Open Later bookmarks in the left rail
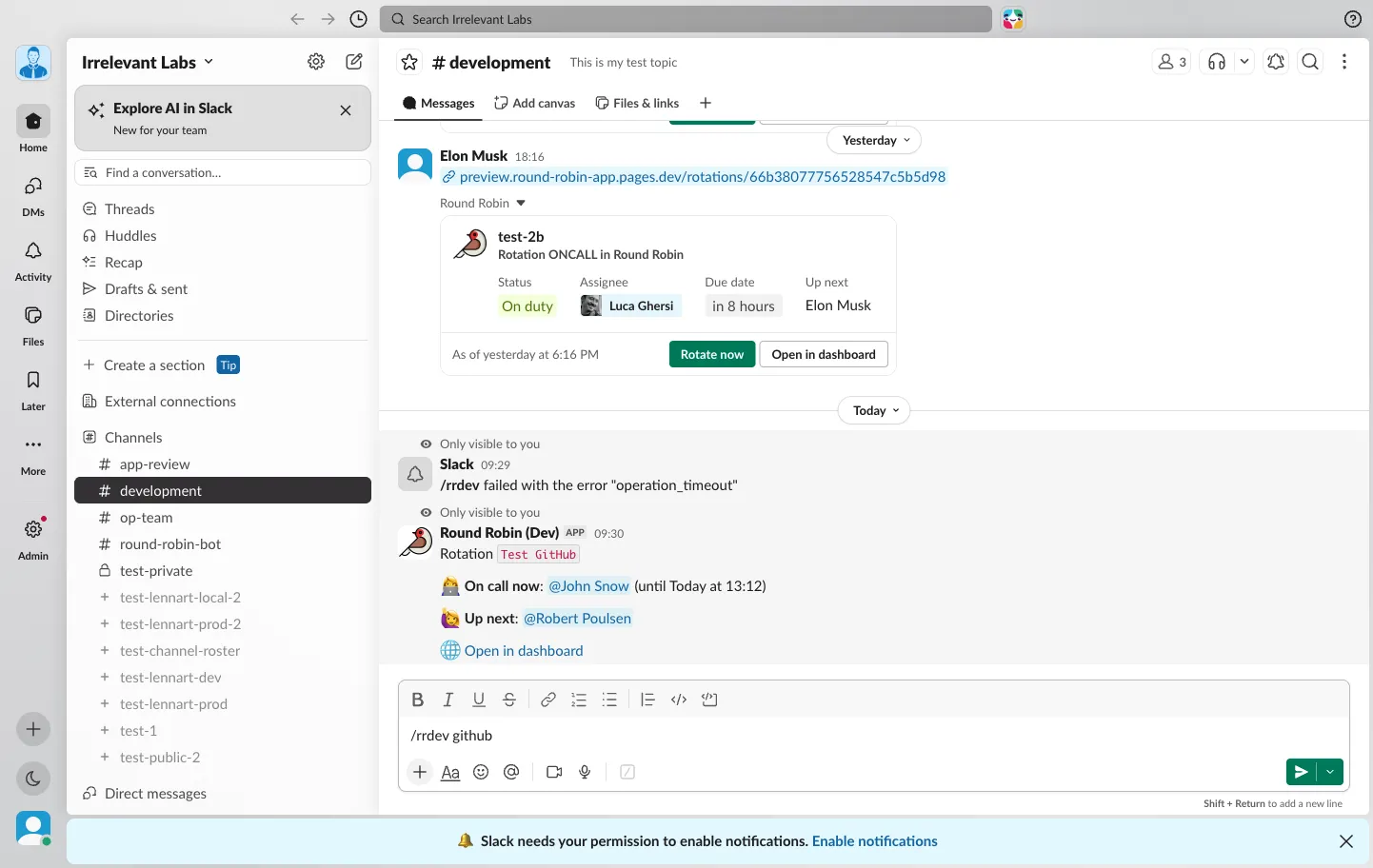Viewport: 1373px width, 868px height. click(x=33, y=388)
